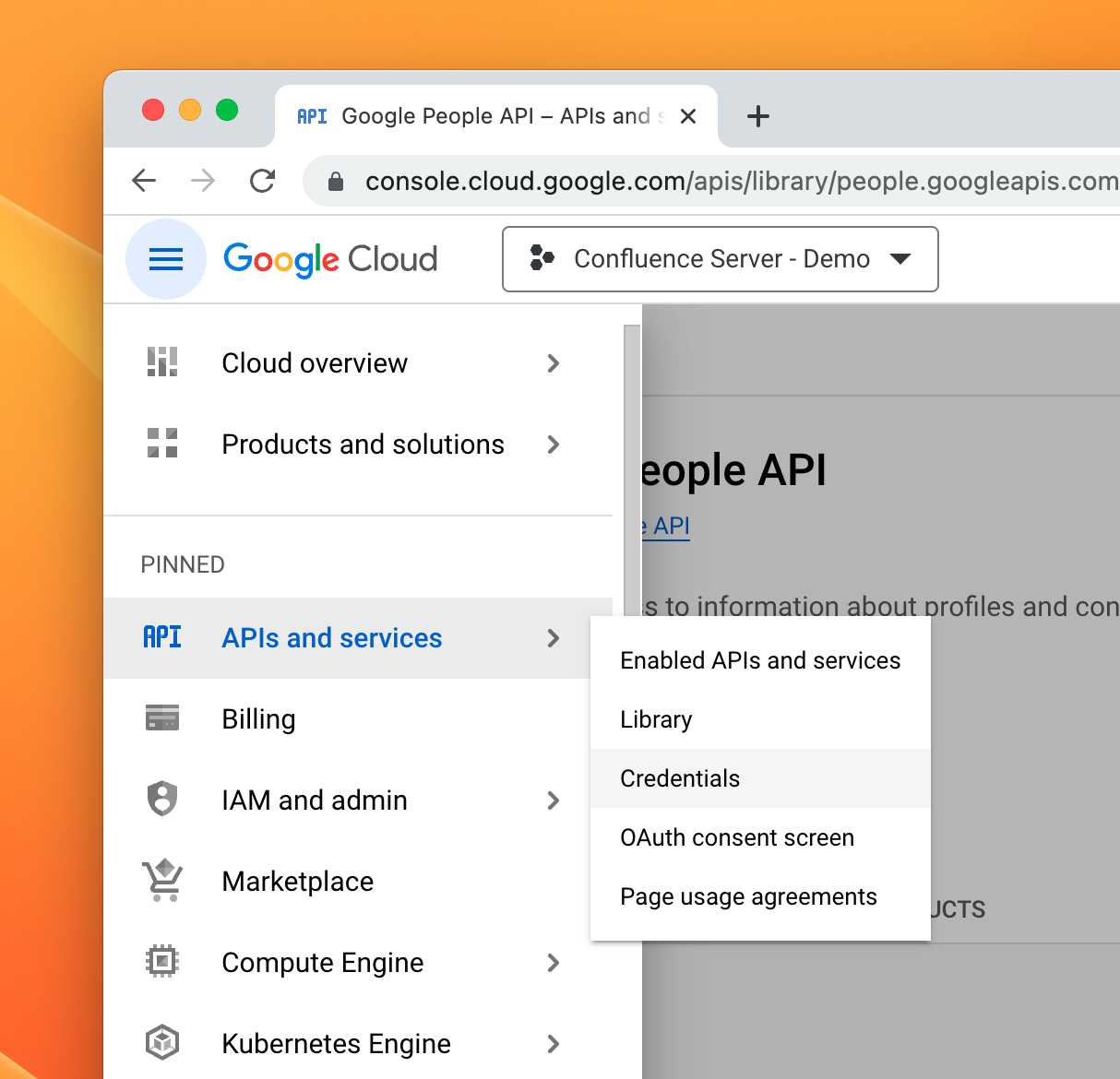Select Credentials from the submenu
Screen dimensions: 1120x1079
(x=680, y=778)
